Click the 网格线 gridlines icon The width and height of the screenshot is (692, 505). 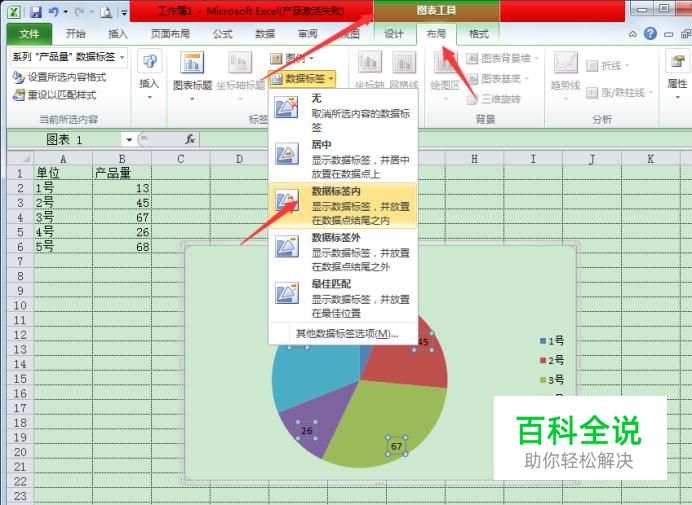click(x=404, y=62)
